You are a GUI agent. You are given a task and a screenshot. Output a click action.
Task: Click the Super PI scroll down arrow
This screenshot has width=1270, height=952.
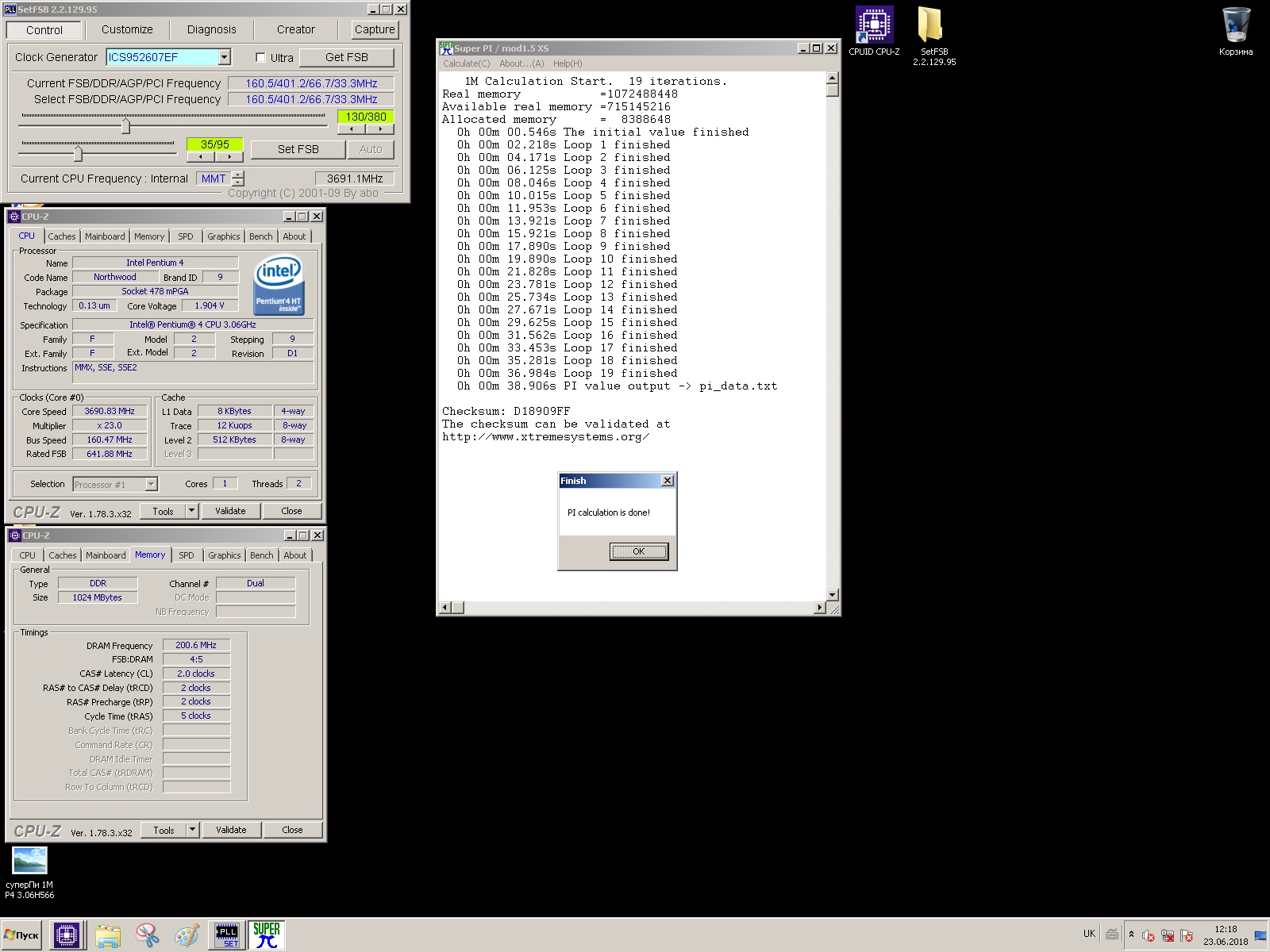[832, 594]
